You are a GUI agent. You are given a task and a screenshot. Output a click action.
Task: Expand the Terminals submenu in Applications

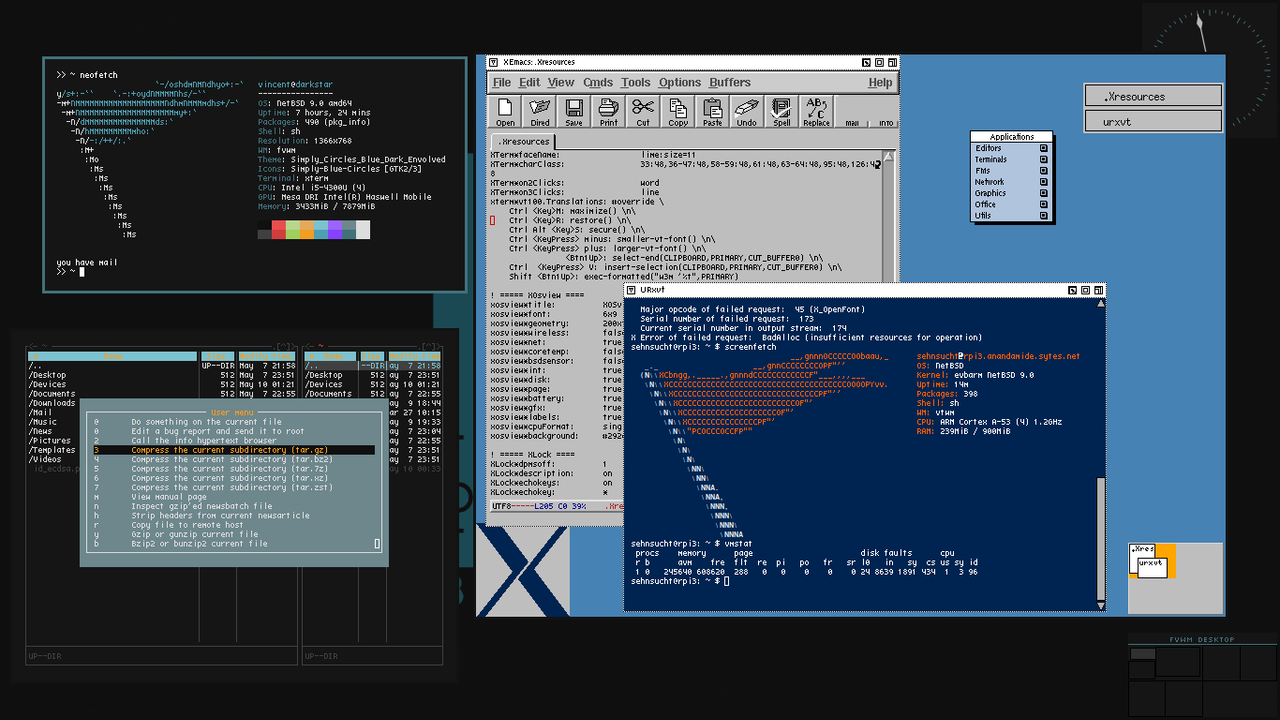pos(1011,159)
